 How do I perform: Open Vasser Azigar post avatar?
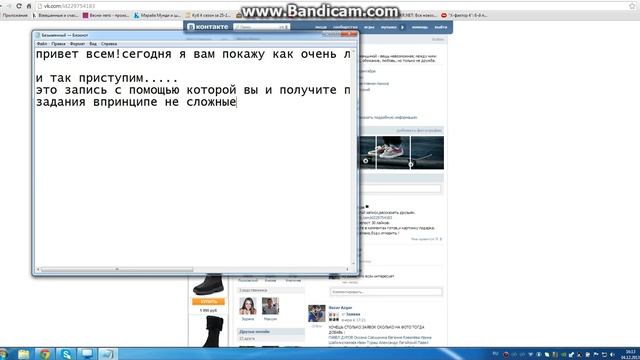pyautogui.click(x=317, y=313)
